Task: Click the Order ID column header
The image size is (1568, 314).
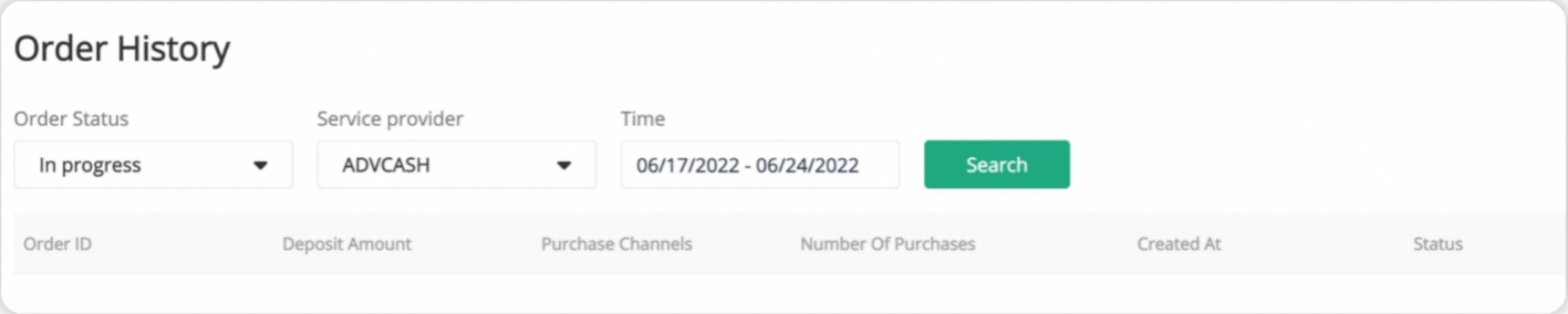Action: coord(58,244)
